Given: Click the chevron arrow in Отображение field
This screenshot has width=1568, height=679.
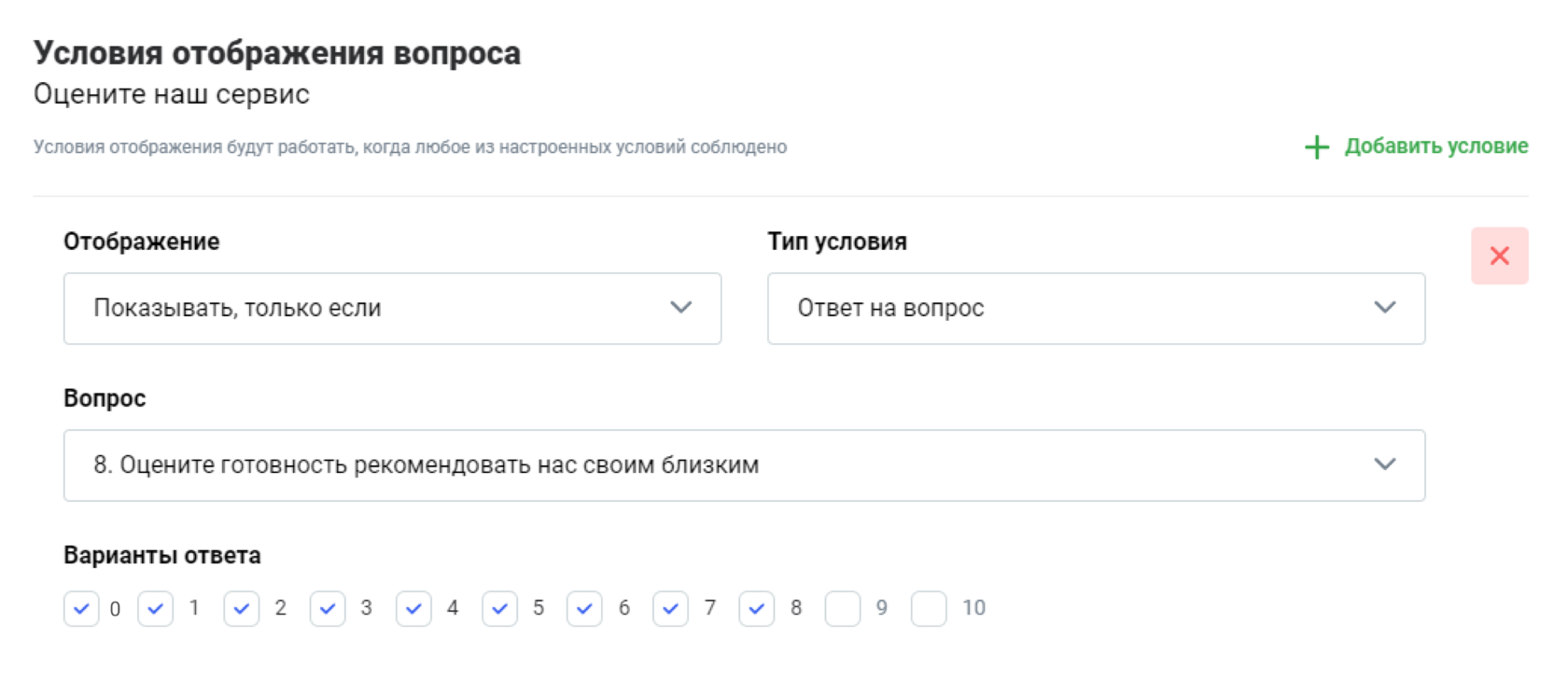Looking at the screenshot, I should 681,308.
